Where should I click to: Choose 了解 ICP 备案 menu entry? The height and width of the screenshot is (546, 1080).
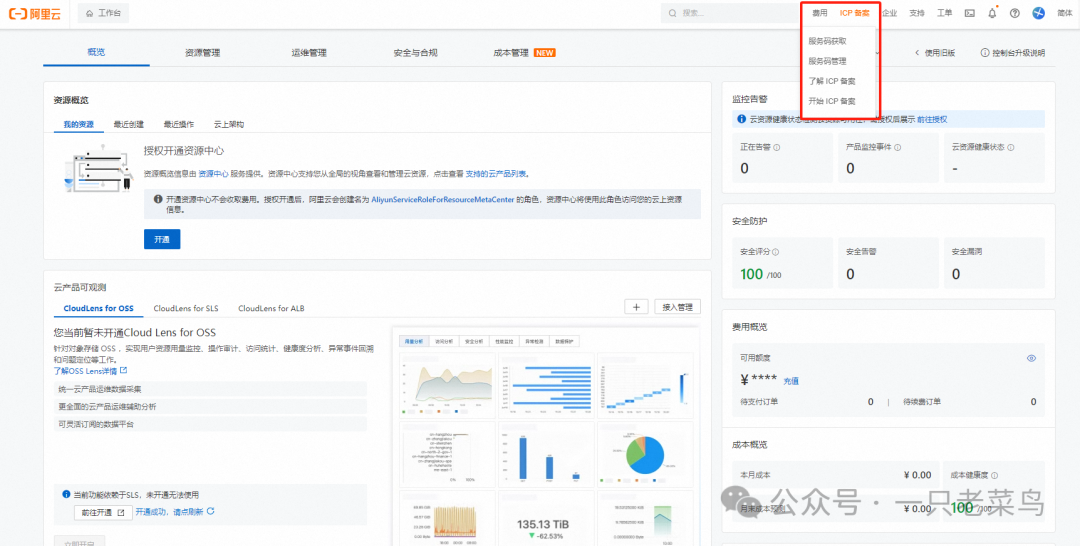pos(832,81)
